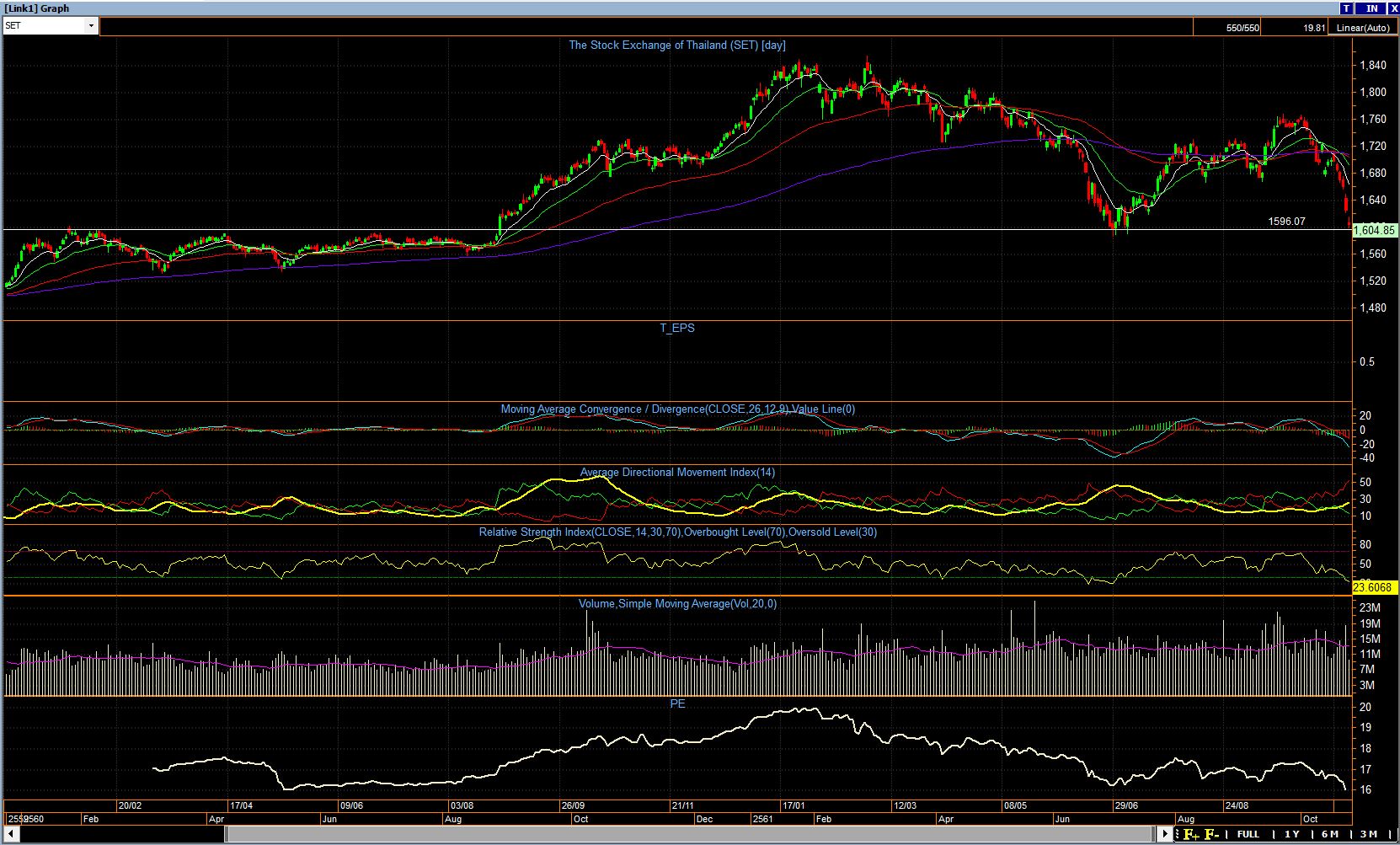This screenshot has width=1400, height=845.
Task: Click the 1,604.85 current price label
Action: click(1374, 230)
